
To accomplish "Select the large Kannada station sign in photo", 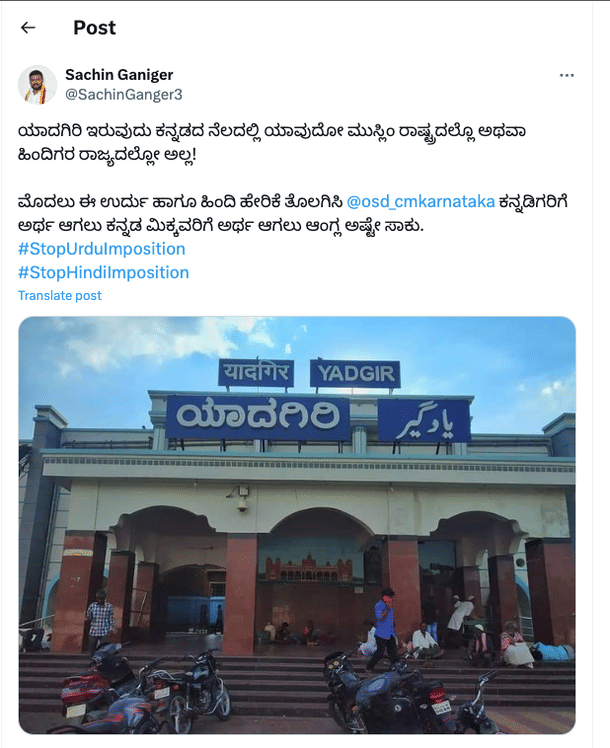I will pyautogui.click(x=258, y=417).
